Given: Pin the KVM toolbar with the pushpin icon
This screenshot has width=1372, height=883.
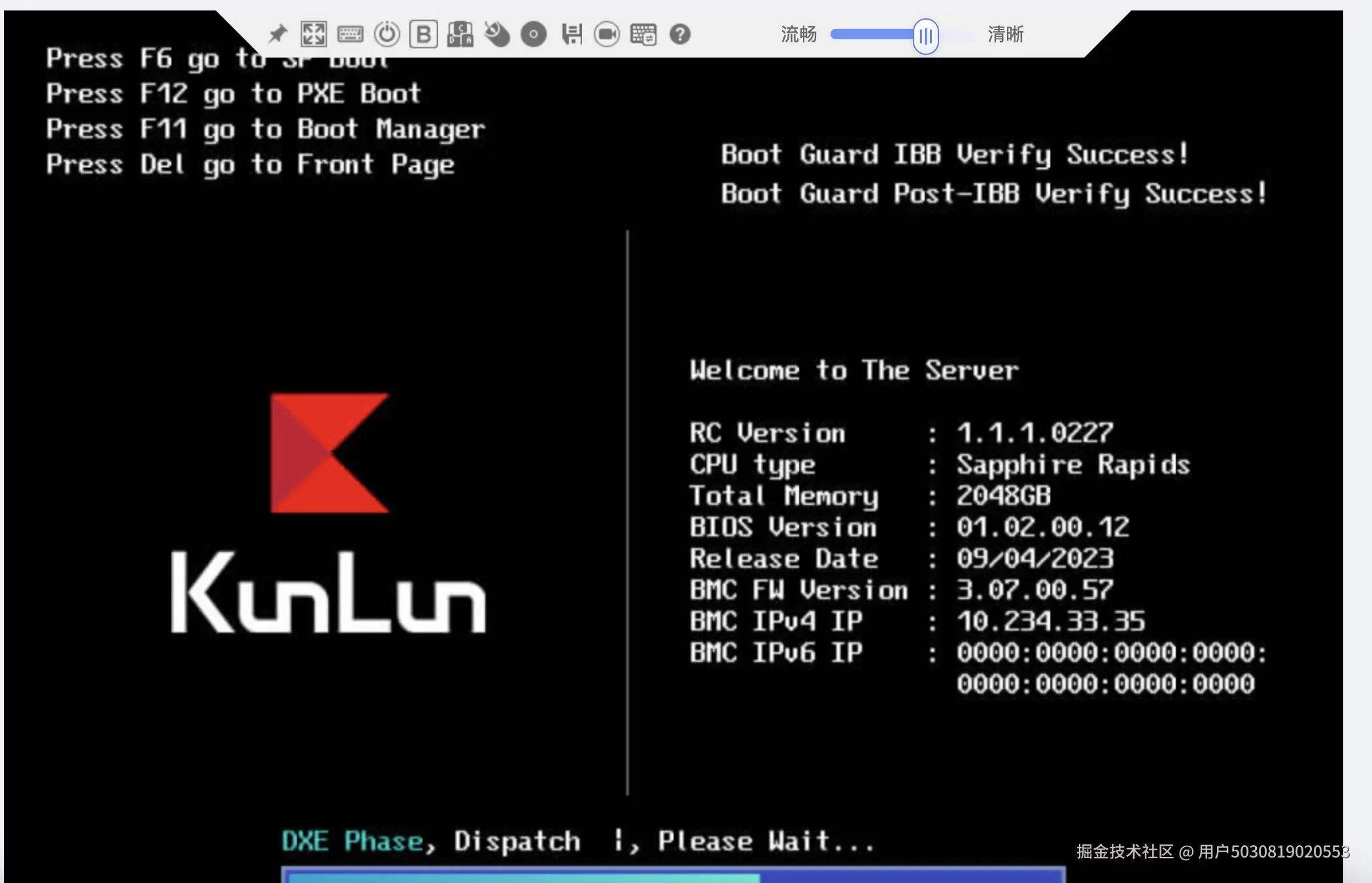Looking at the screenshot, I should click(278, 34).
